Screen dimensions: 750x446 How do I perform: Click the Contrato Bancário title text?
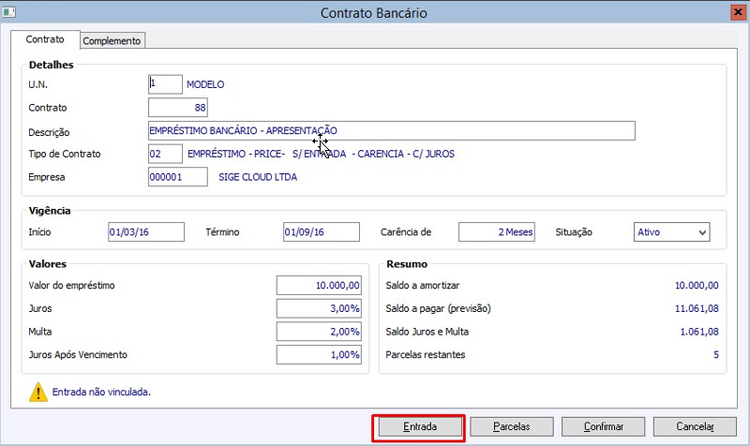(374, 13)
